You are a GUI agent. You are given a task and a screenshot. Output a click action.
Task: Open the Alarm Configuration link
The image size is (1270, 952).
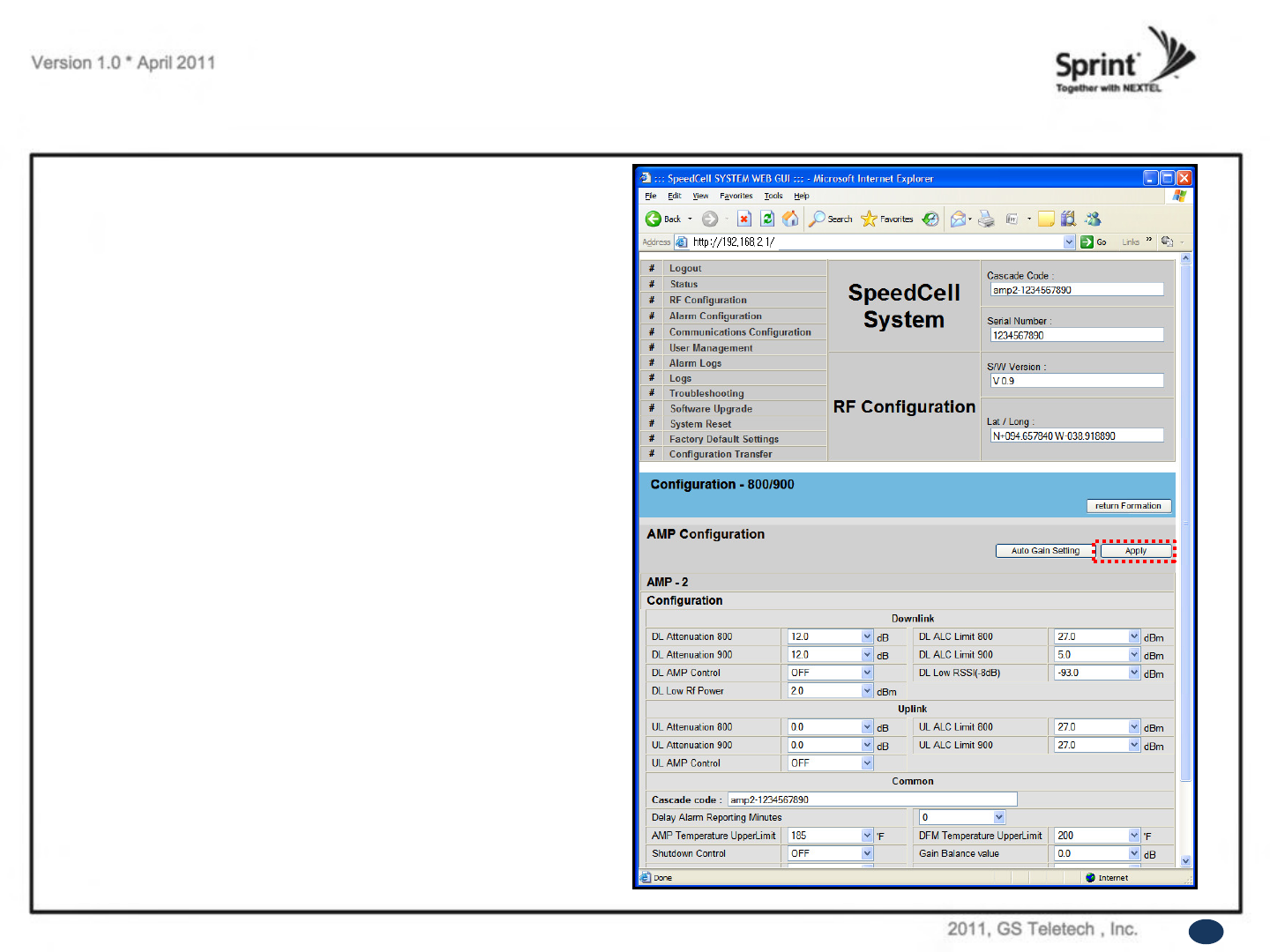tap(715, 316)
